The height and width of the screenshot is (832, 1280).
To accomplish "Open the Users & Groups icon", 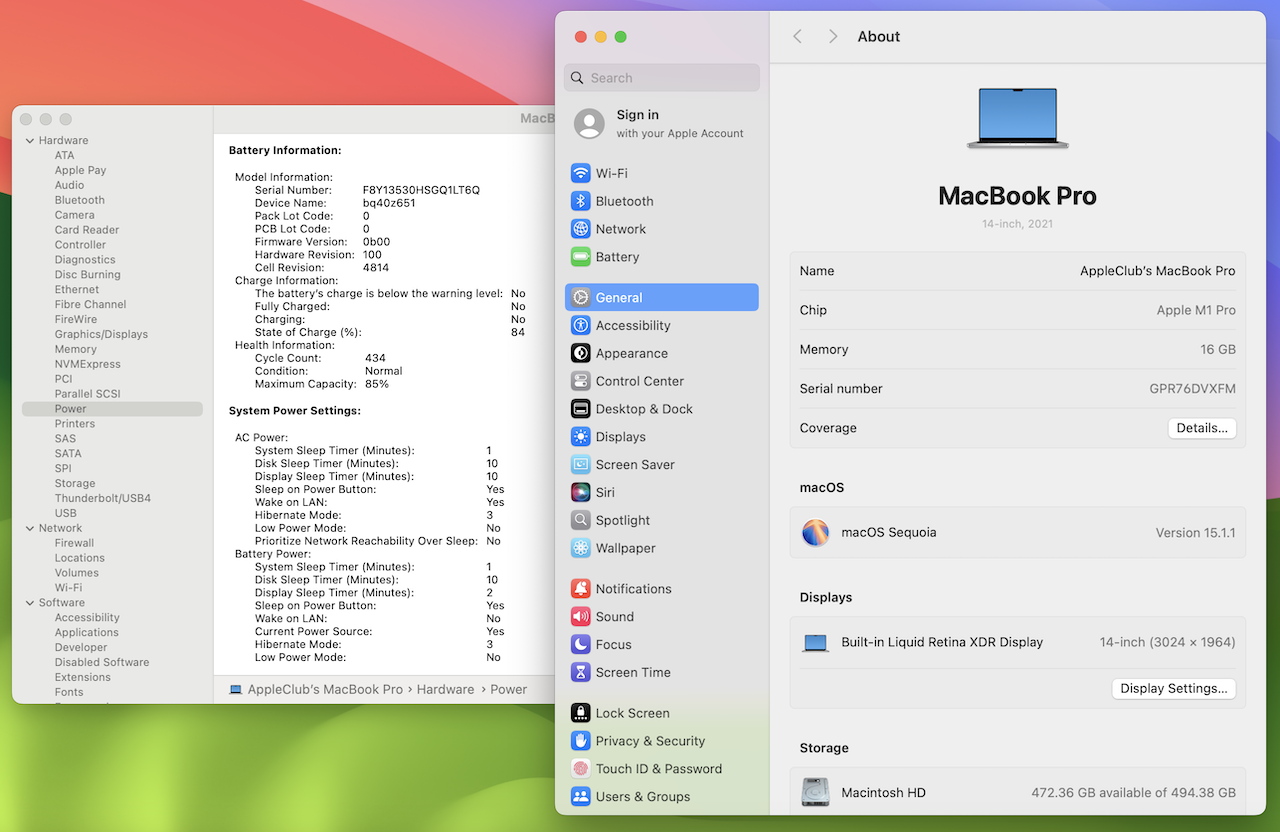I will 581,797.
